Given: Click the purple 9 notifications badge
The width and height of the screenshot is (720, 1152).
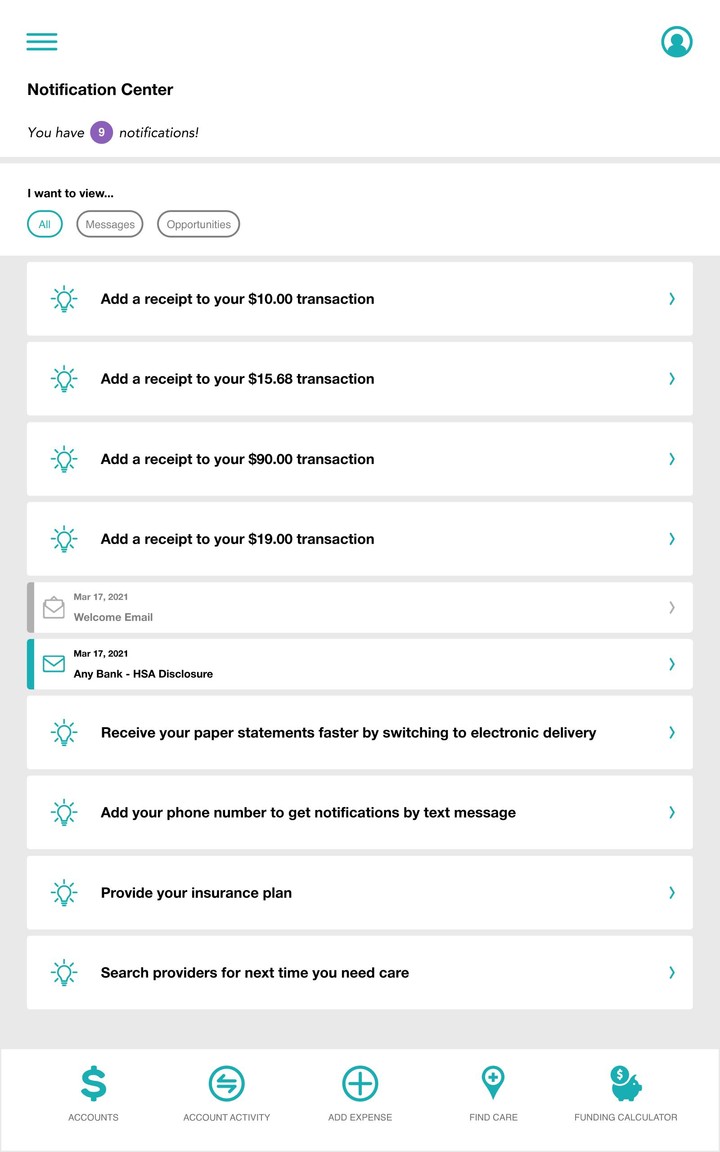Looking at the screenshot, I should [x=101, y=132].
